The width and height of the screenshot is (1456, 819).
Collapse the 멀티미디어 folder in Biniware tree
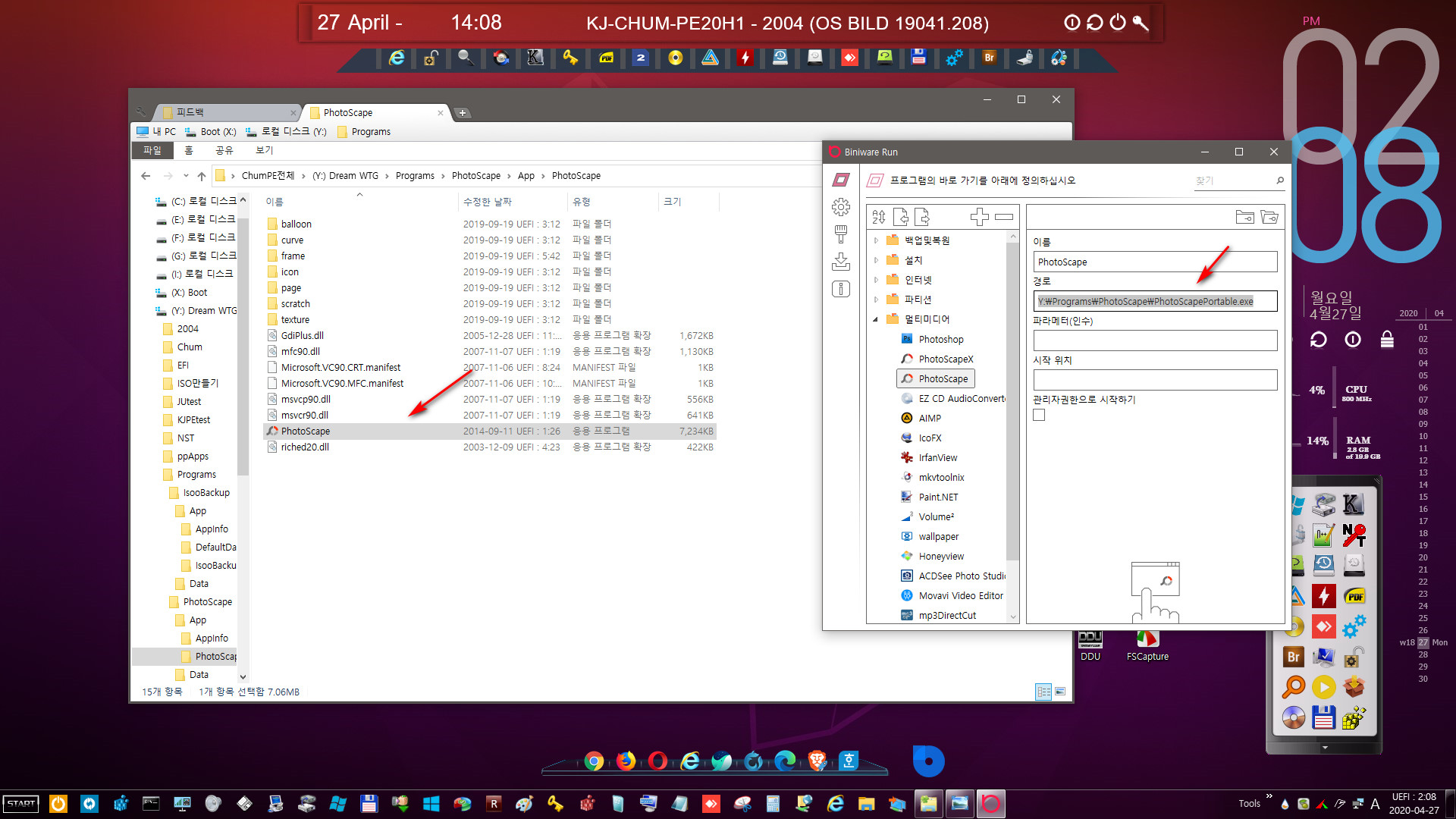point(876,319)
